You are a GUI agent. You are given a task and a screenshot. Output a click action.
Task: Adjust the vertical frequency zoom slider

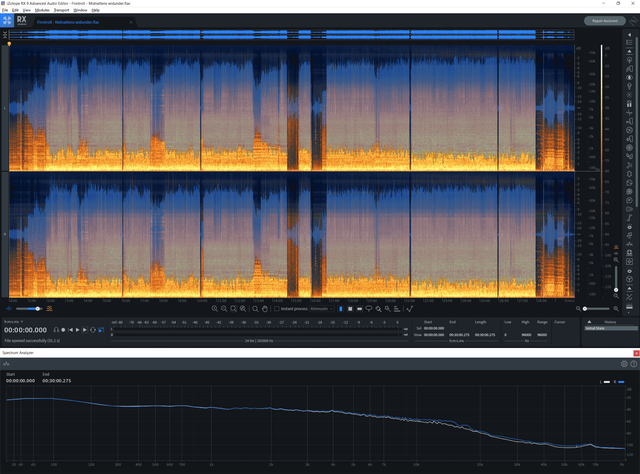616,278
